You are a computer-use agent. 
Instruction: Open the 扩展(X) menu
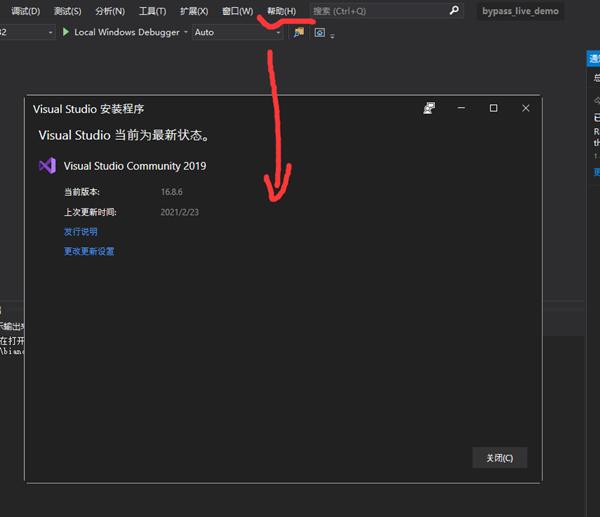[x=194, y=11]
